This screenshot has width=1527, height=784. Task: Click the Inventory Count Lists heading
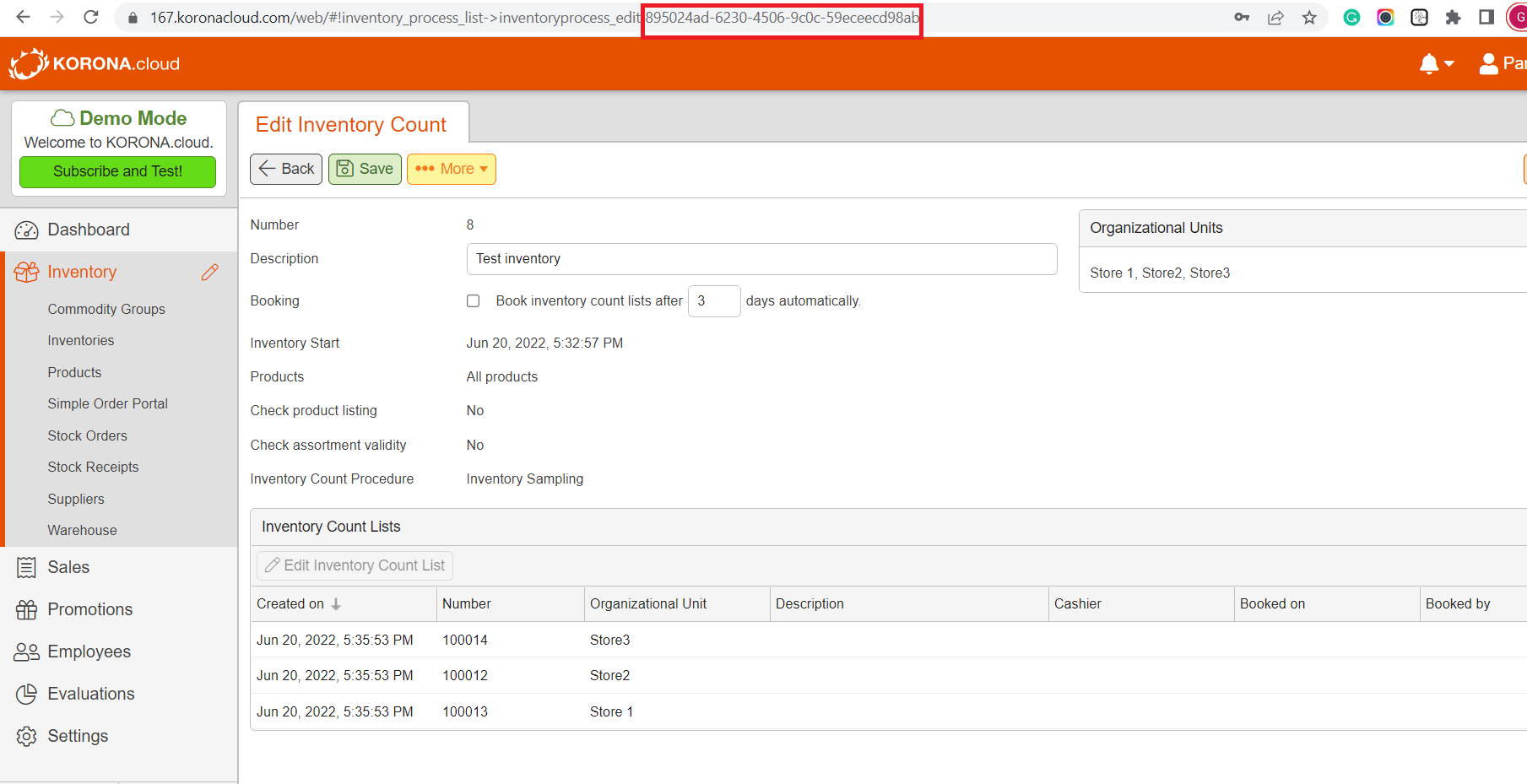331,527
